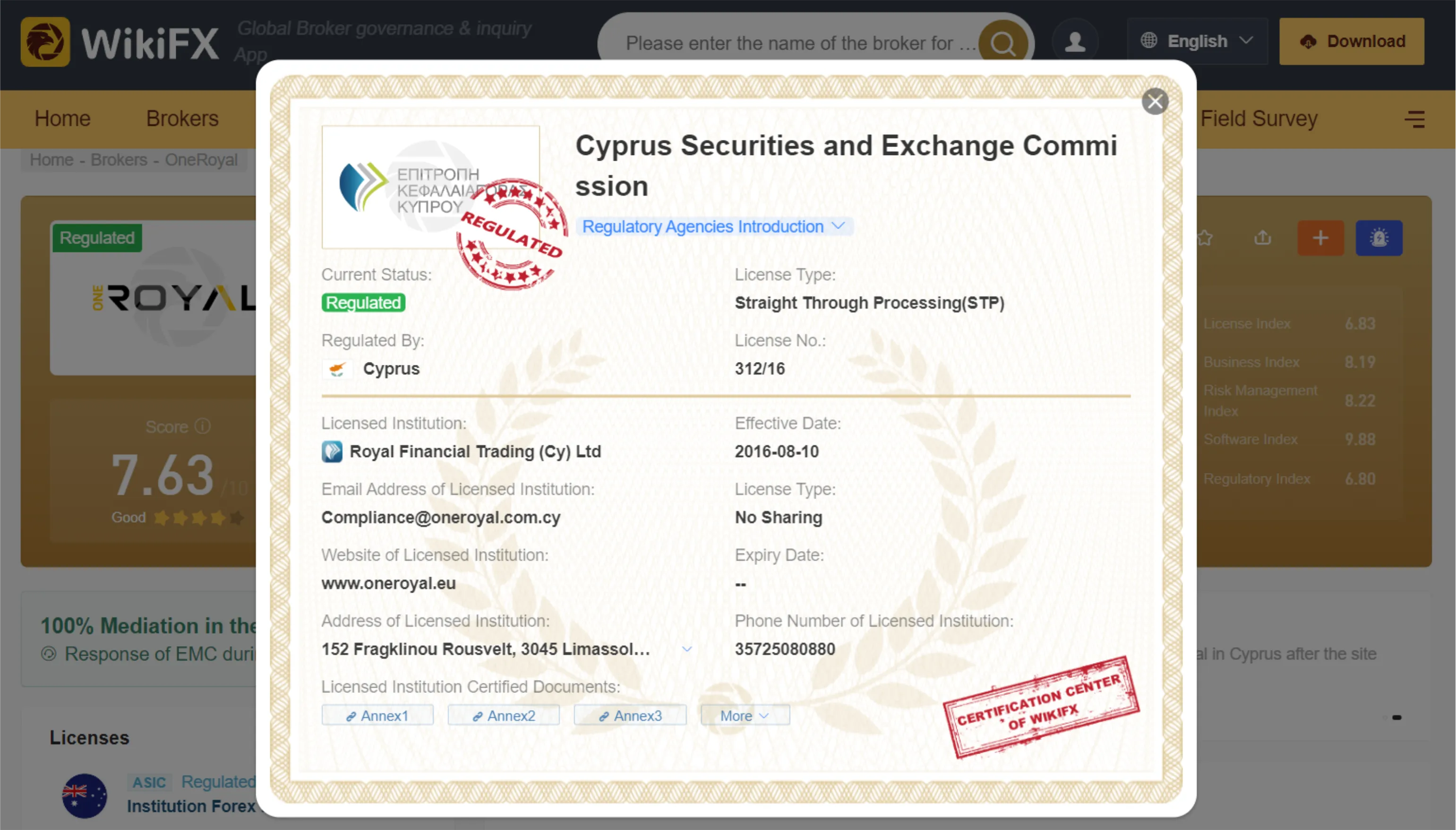
Task: Click Royal Financial Trading (Cy) Ltd name
Action: 475,451
